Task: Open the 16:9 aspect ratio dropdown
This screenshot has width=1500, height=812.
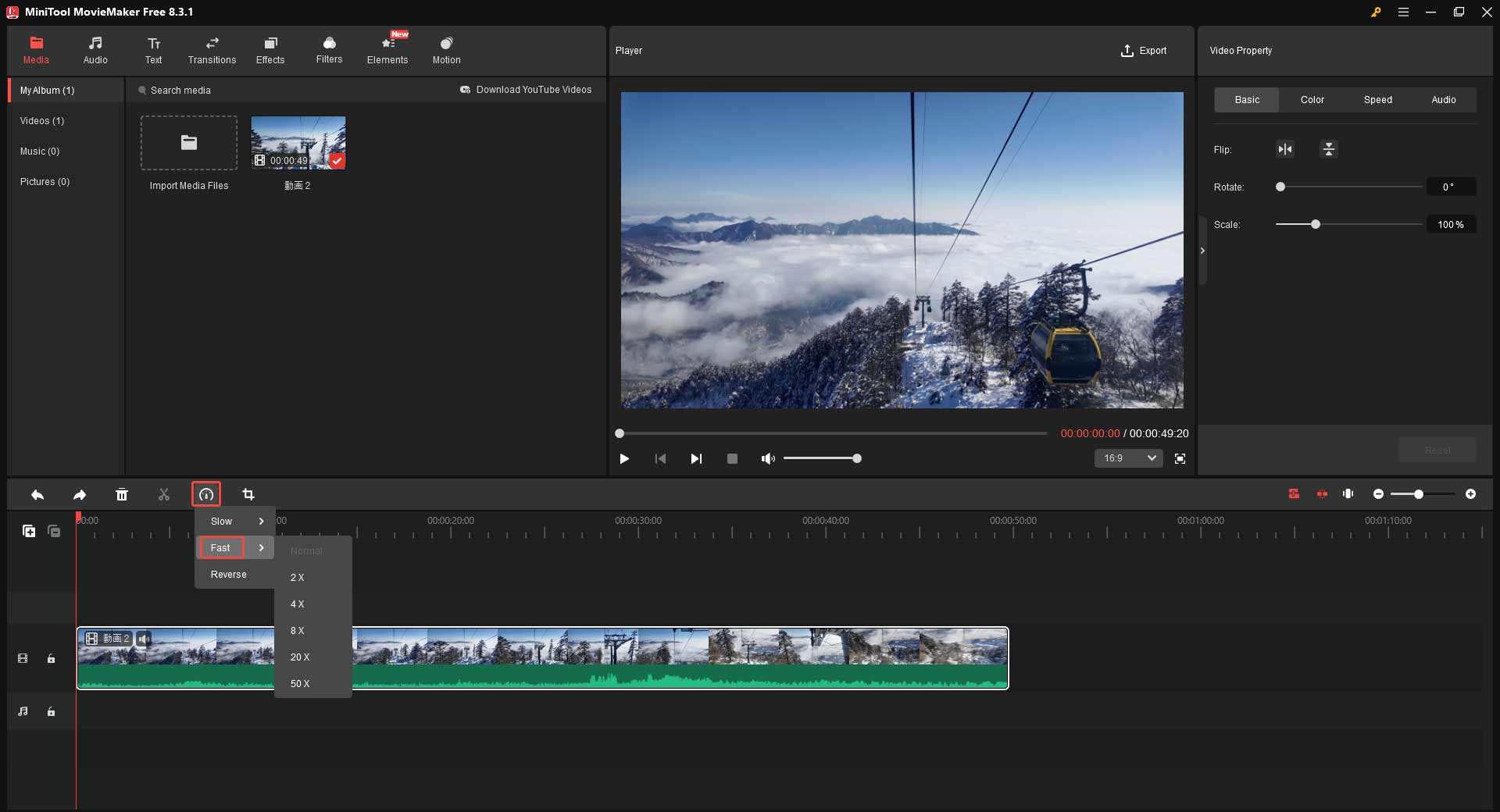Action: coord(1128,458)
